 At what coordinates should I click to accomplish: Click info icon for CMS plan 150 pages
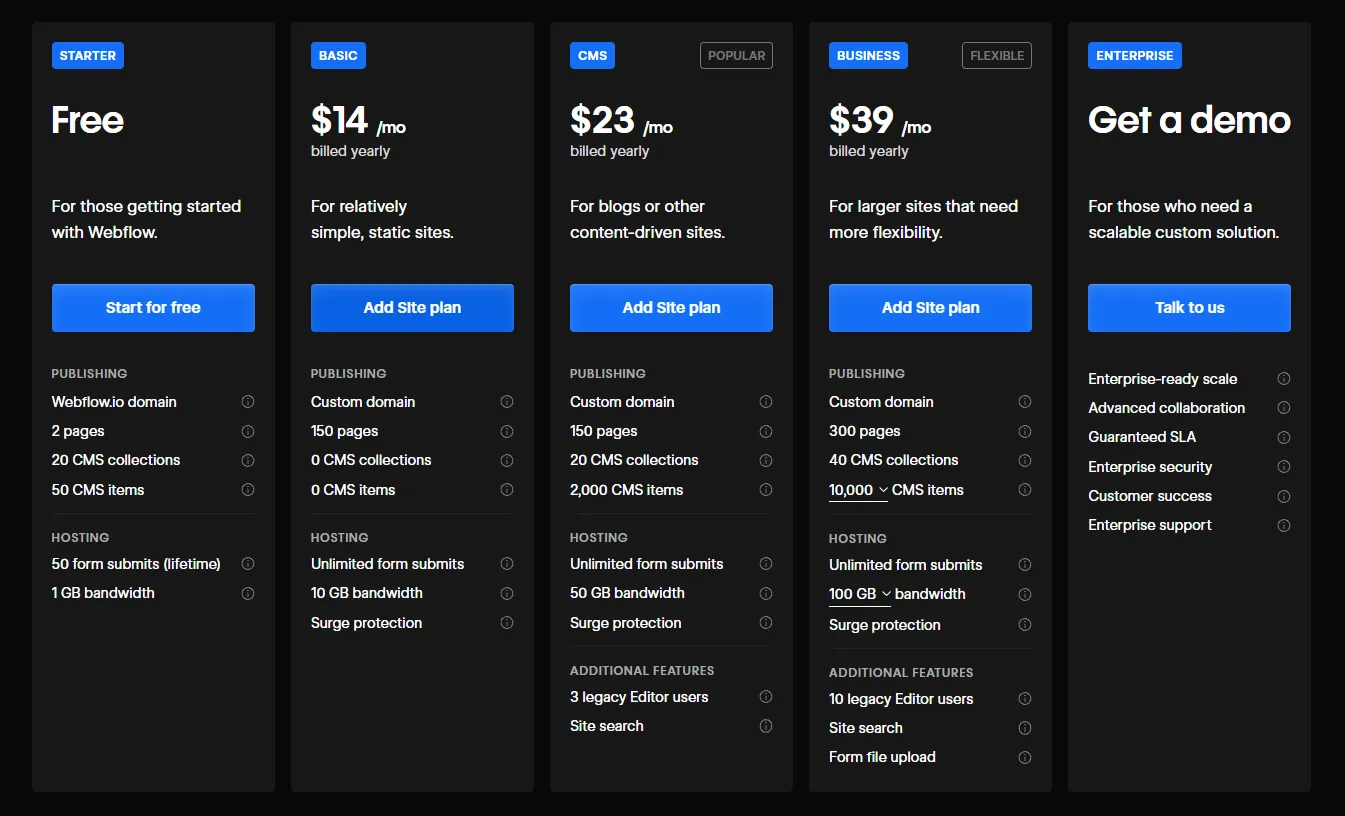pyautogui.click(x=766, y=431)
